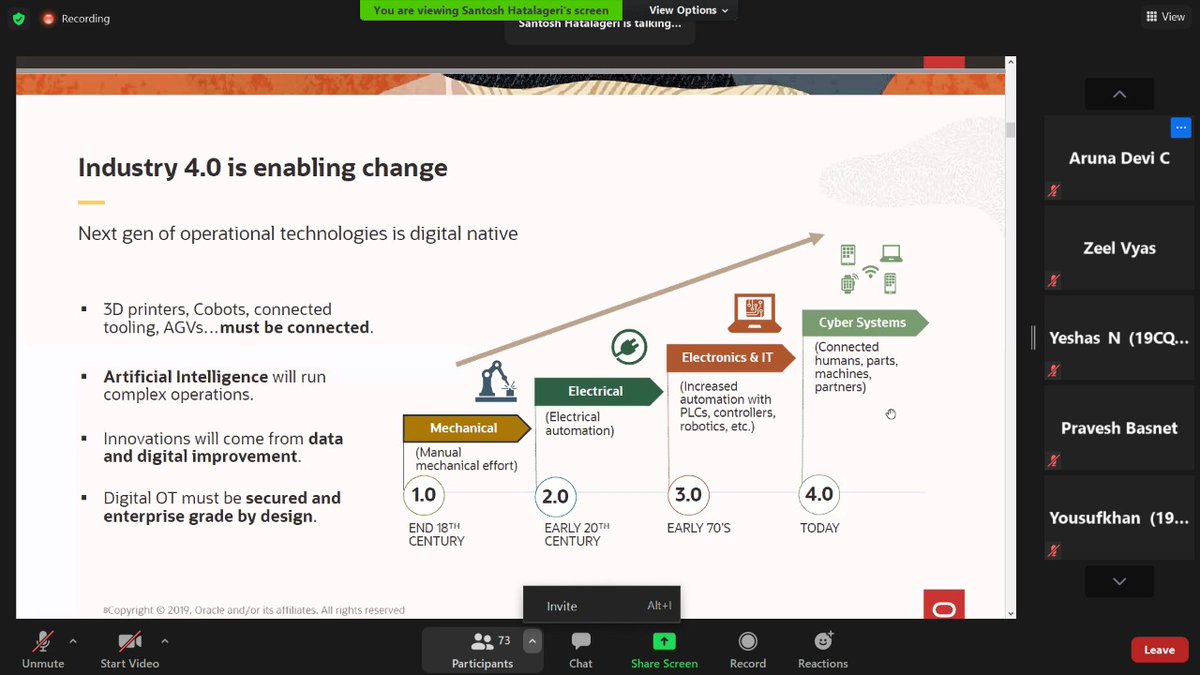Click the Record button
The width and height of the screenshot is (1200, 675).
coord(748,649)
